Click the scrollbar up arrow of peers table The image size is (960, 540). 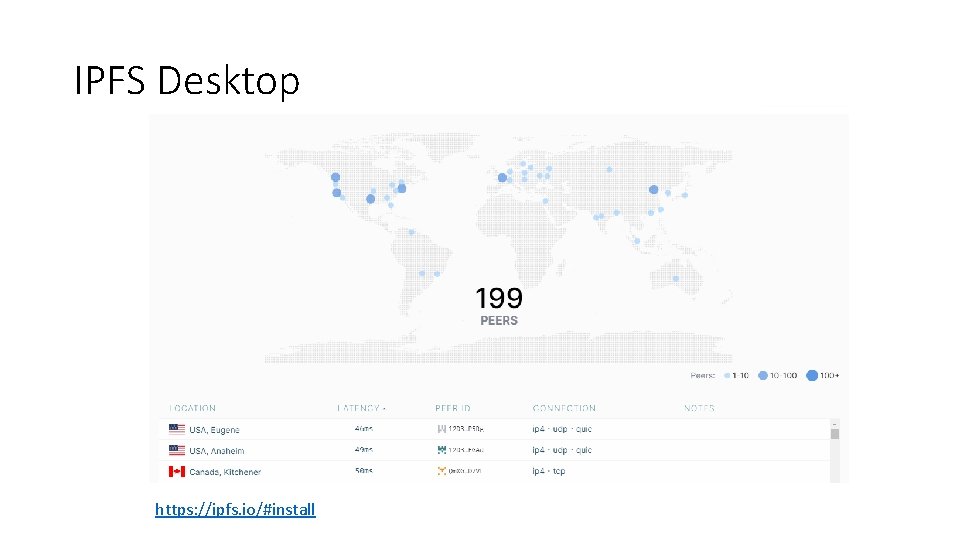(x=834, y=424)
